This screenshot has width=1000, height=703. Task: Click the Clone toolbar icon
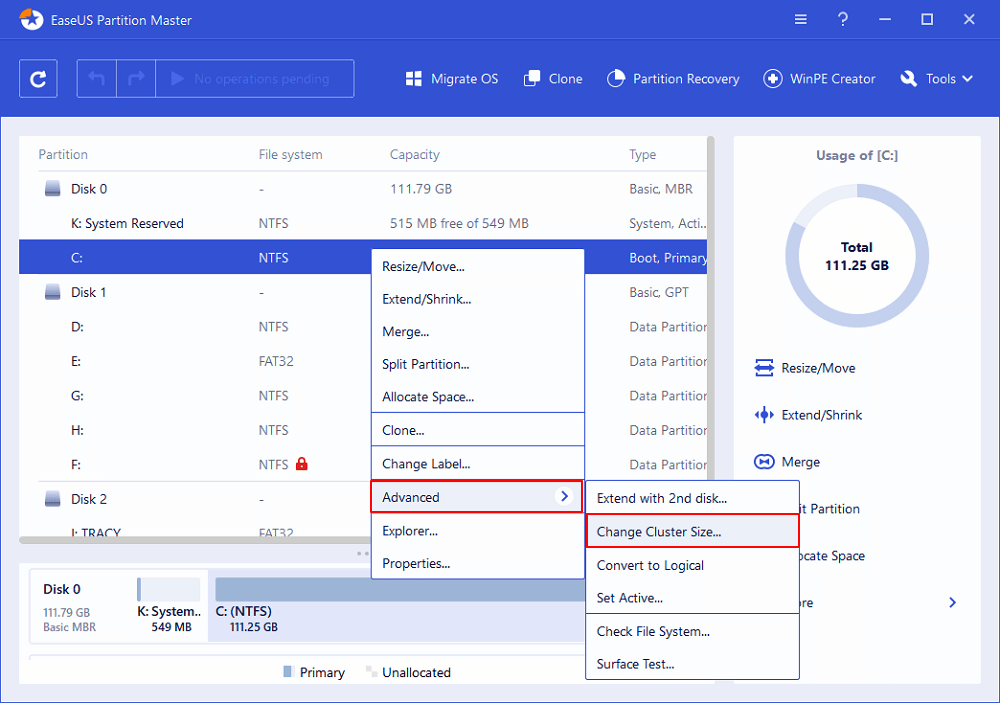(532, 78)
